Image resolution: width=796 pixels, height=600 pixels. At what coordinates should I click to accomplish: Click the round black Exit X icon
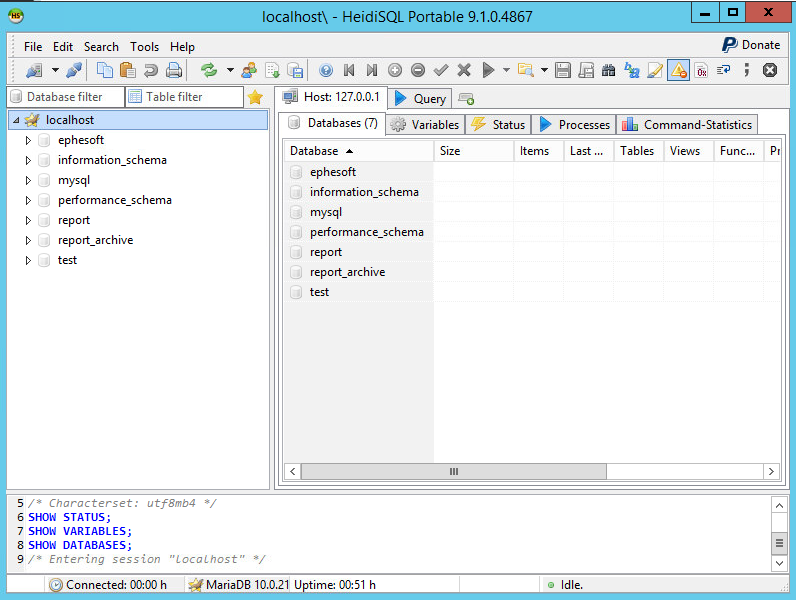(770, 70)
